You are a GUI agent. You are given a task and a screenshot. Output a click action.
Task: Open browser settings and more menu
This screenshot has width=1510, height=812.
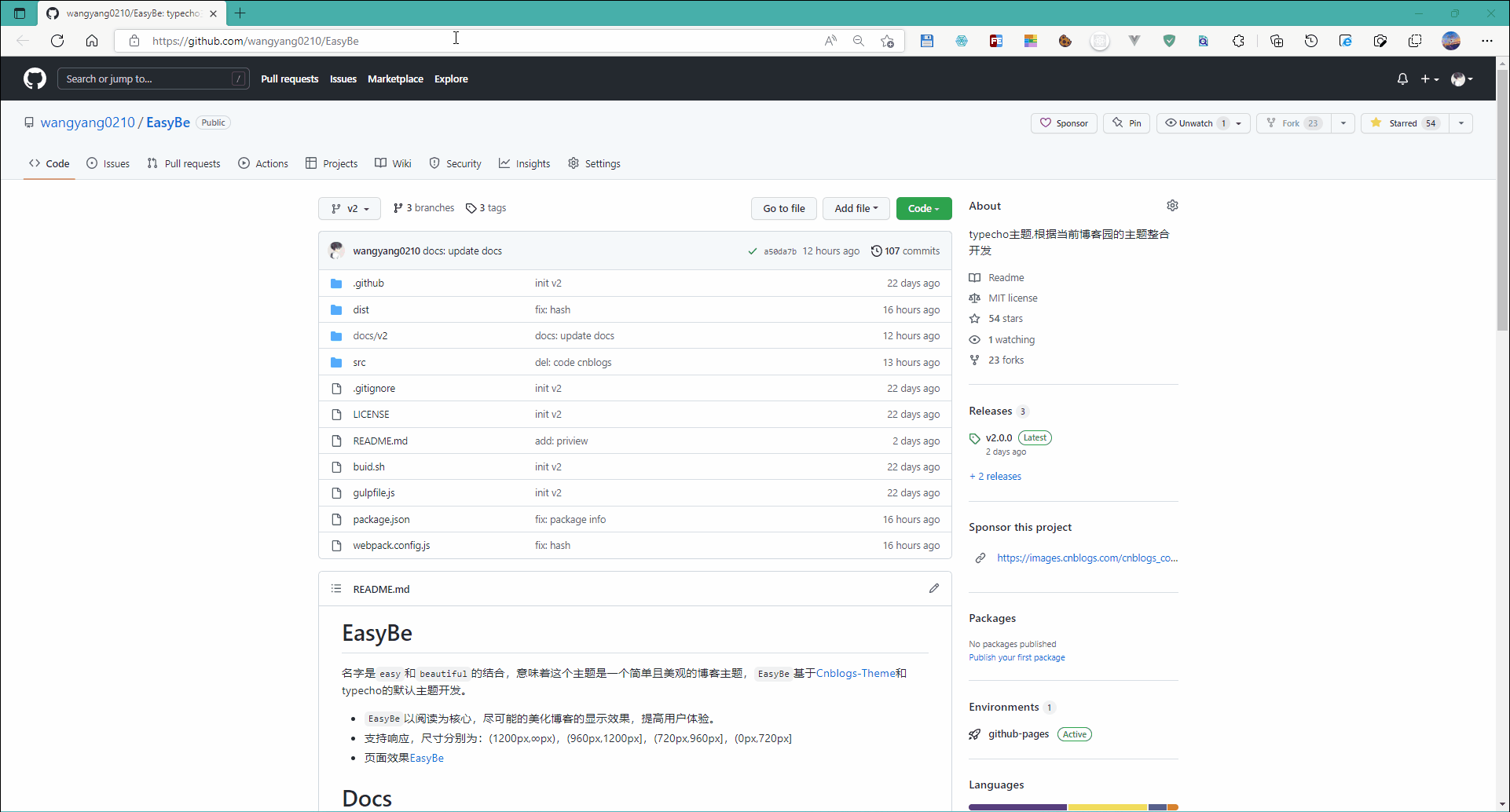(1487, 41)
